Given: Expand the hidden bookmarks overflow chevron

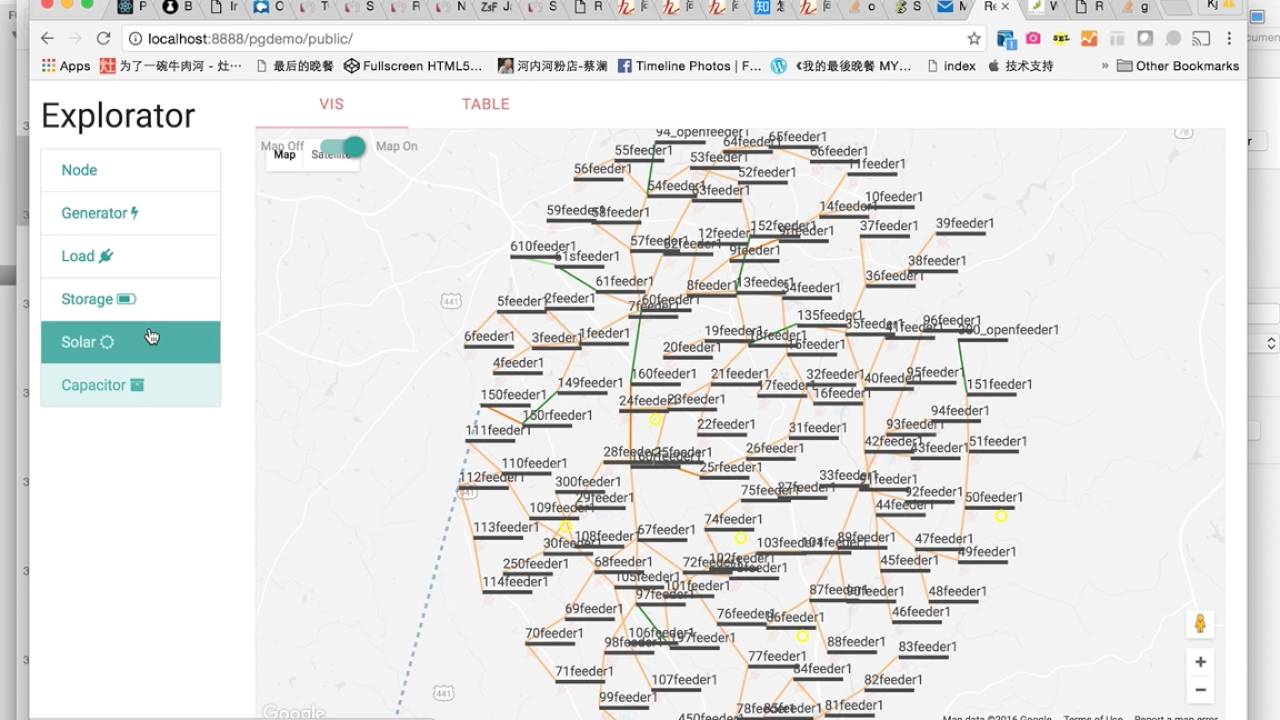Looking at the screenshot, I should pyautogui.click(x=1105, y=66).
